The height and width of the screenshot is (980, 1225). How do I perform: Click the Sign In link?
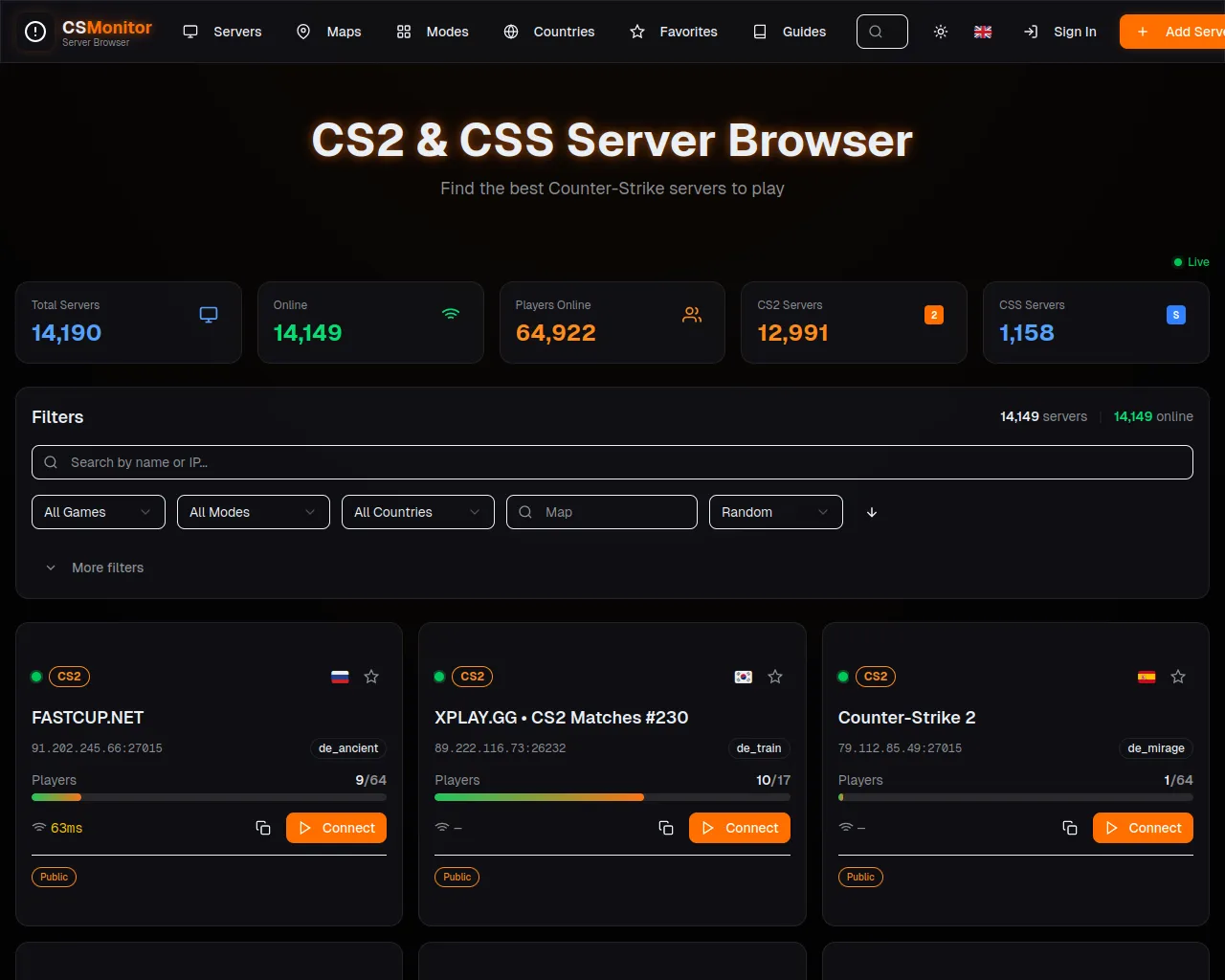1060,32
